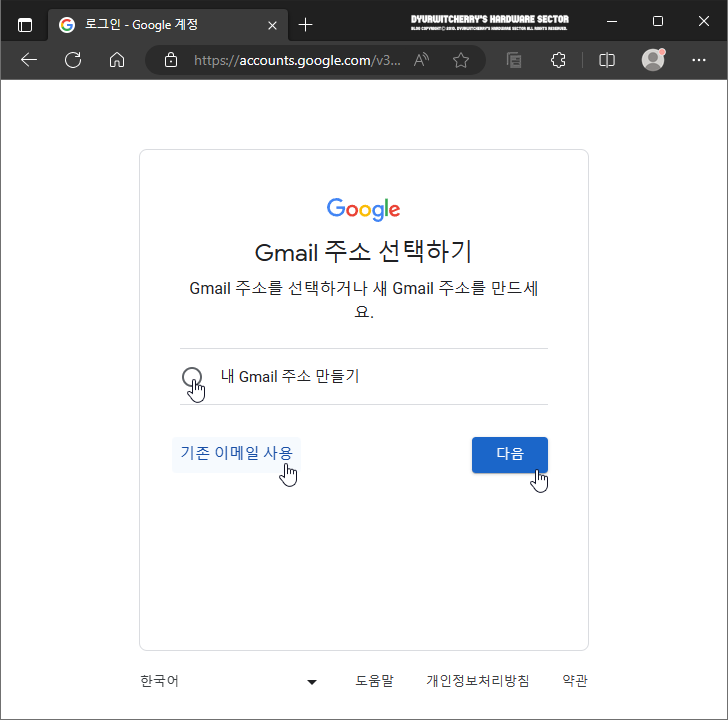Minimize the browser window

(x=612, y=21)
